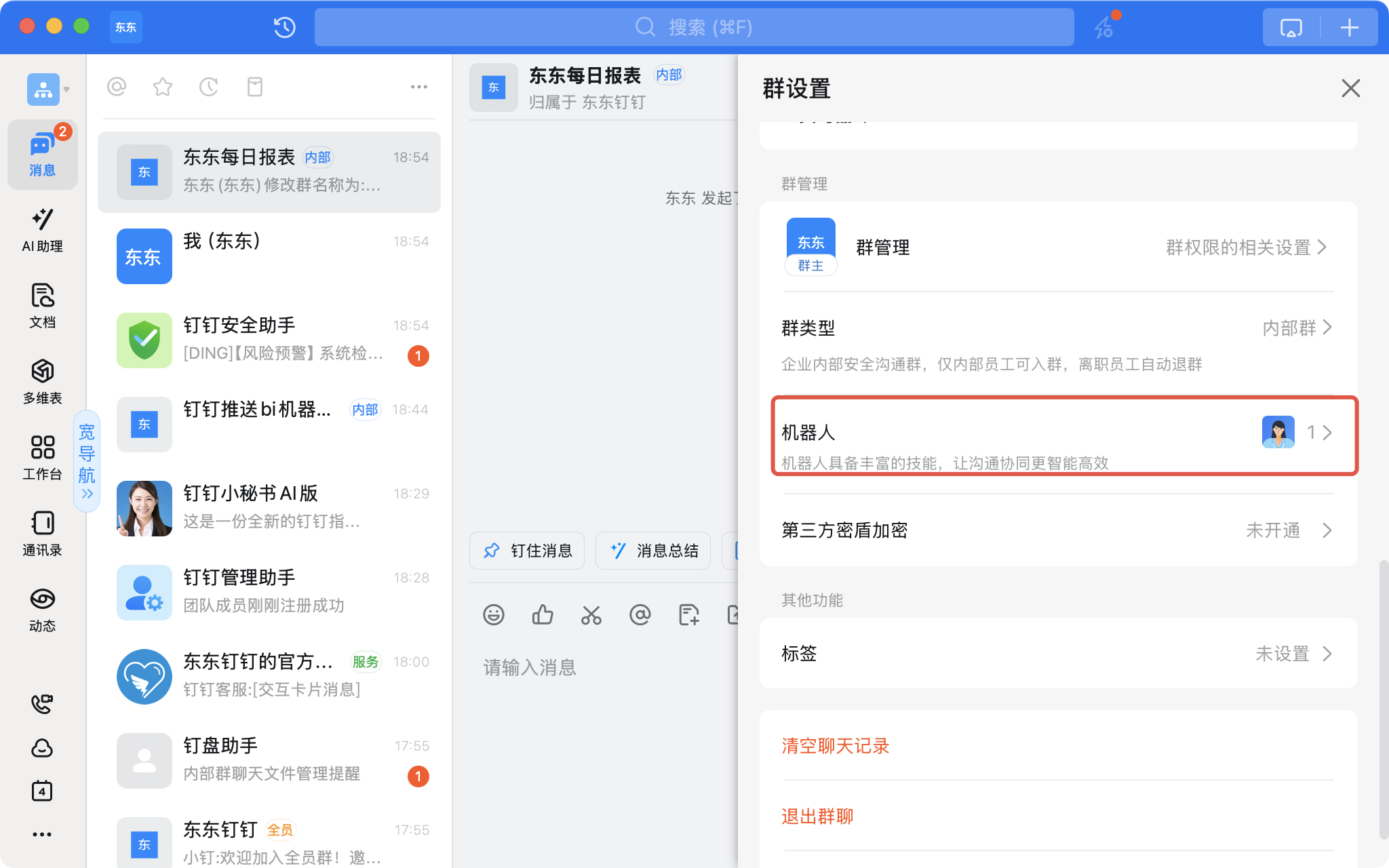Click the 清空聊天记录 link

[835, 746]
